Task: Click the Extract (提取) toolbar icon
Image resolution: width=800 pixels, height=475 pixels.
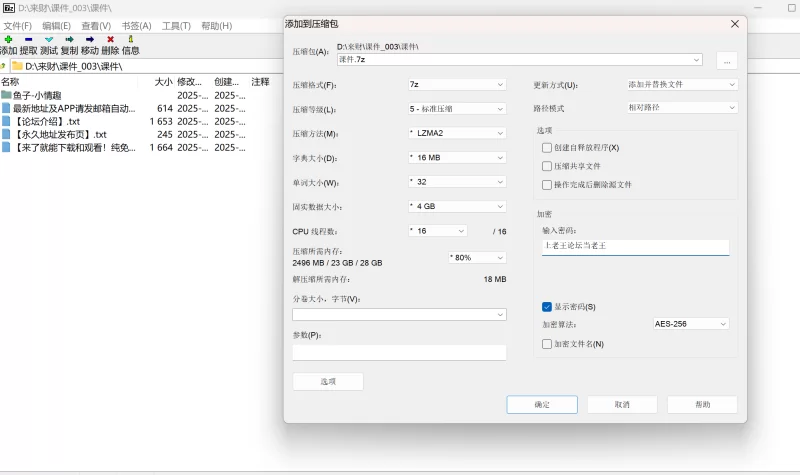Action: (29, 39)
